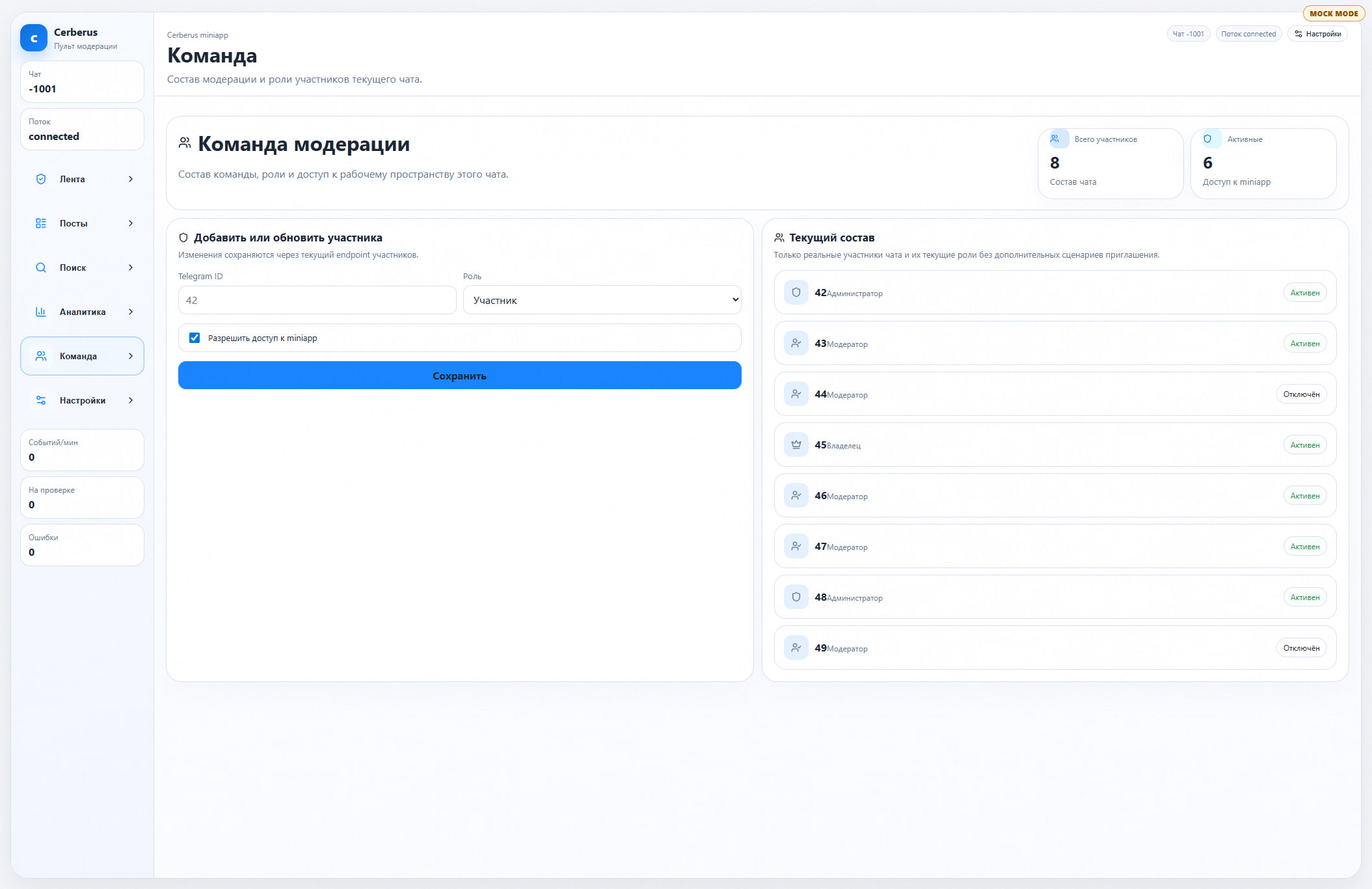Expand the chevron on the Аналитика row
The width and height of the screenshot is (1372, 889).
pos(131,312)
